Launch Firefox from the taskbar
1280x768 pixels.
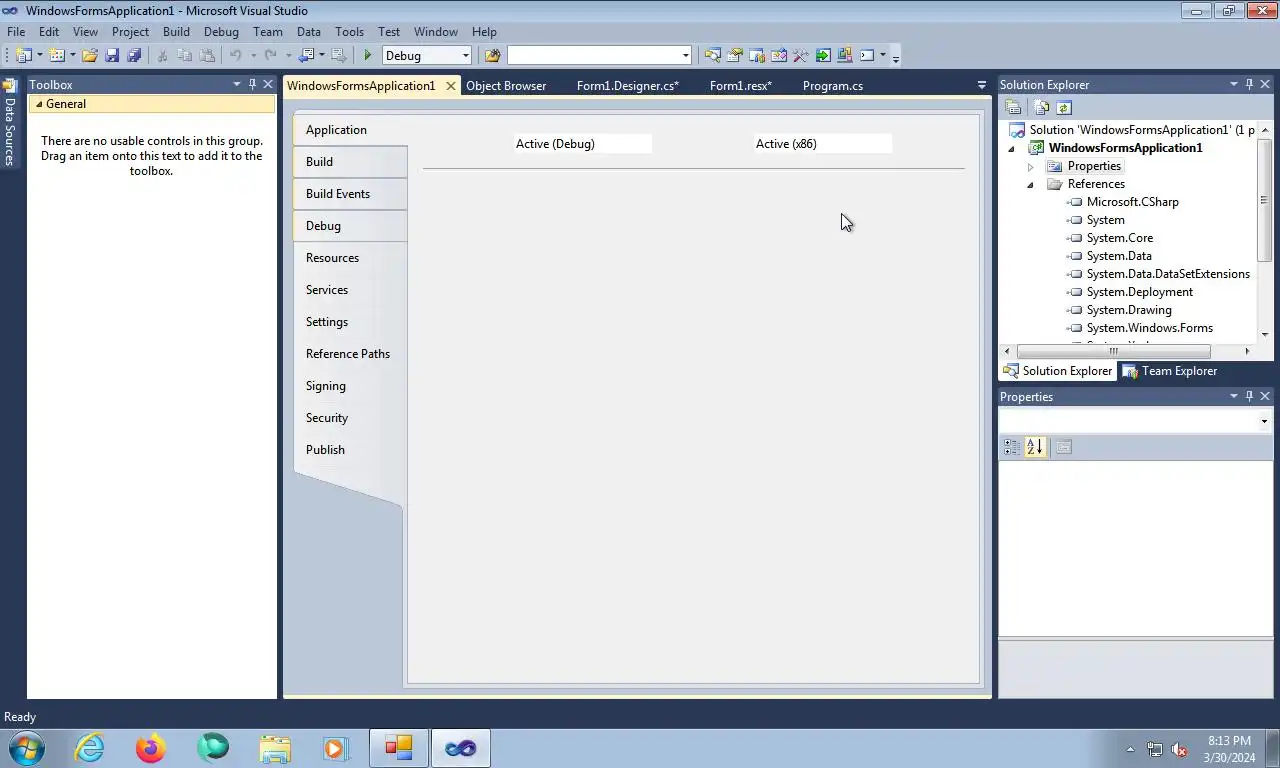pos(151,748)
